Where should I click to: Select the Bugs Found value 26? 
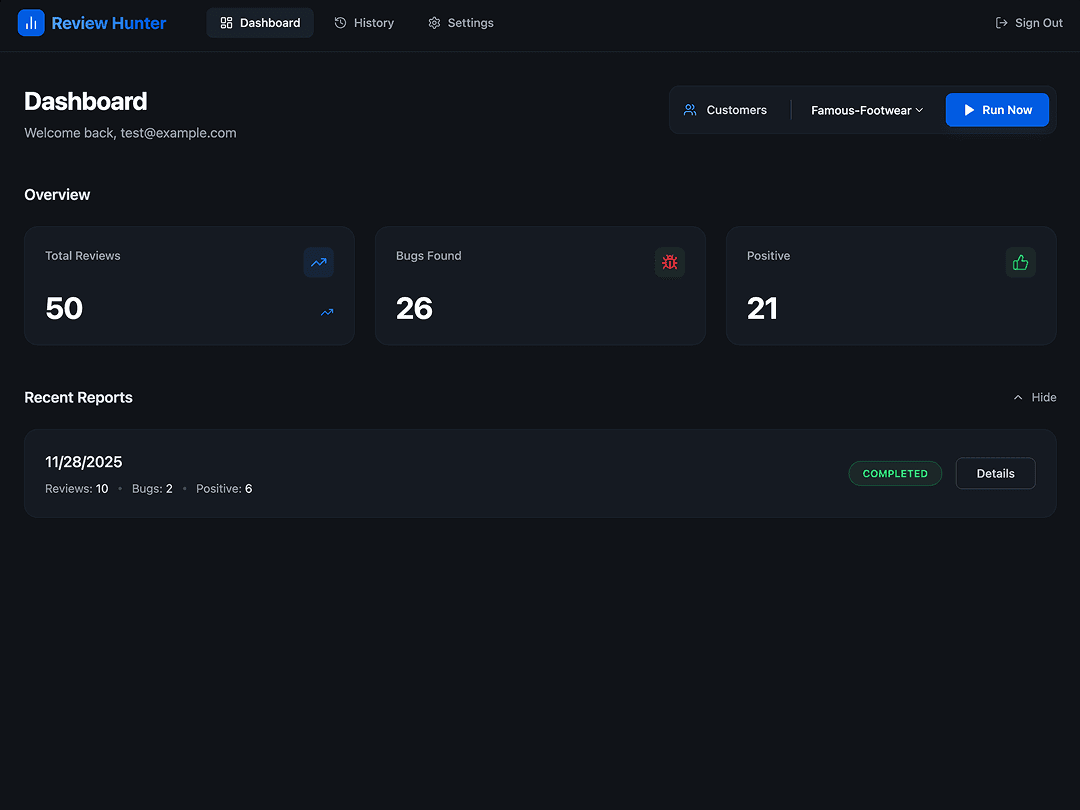(x=414, y=309)
